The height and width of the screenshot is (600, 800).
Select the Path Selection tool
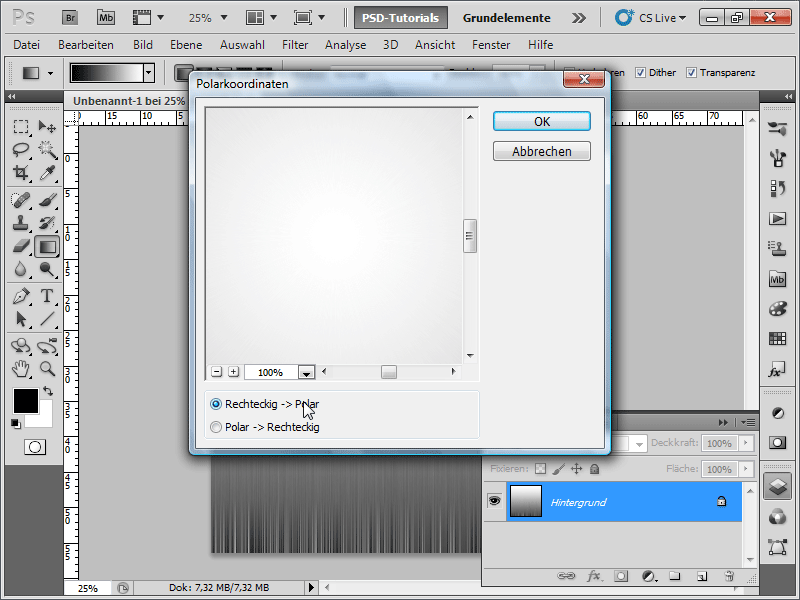[21, 319]
